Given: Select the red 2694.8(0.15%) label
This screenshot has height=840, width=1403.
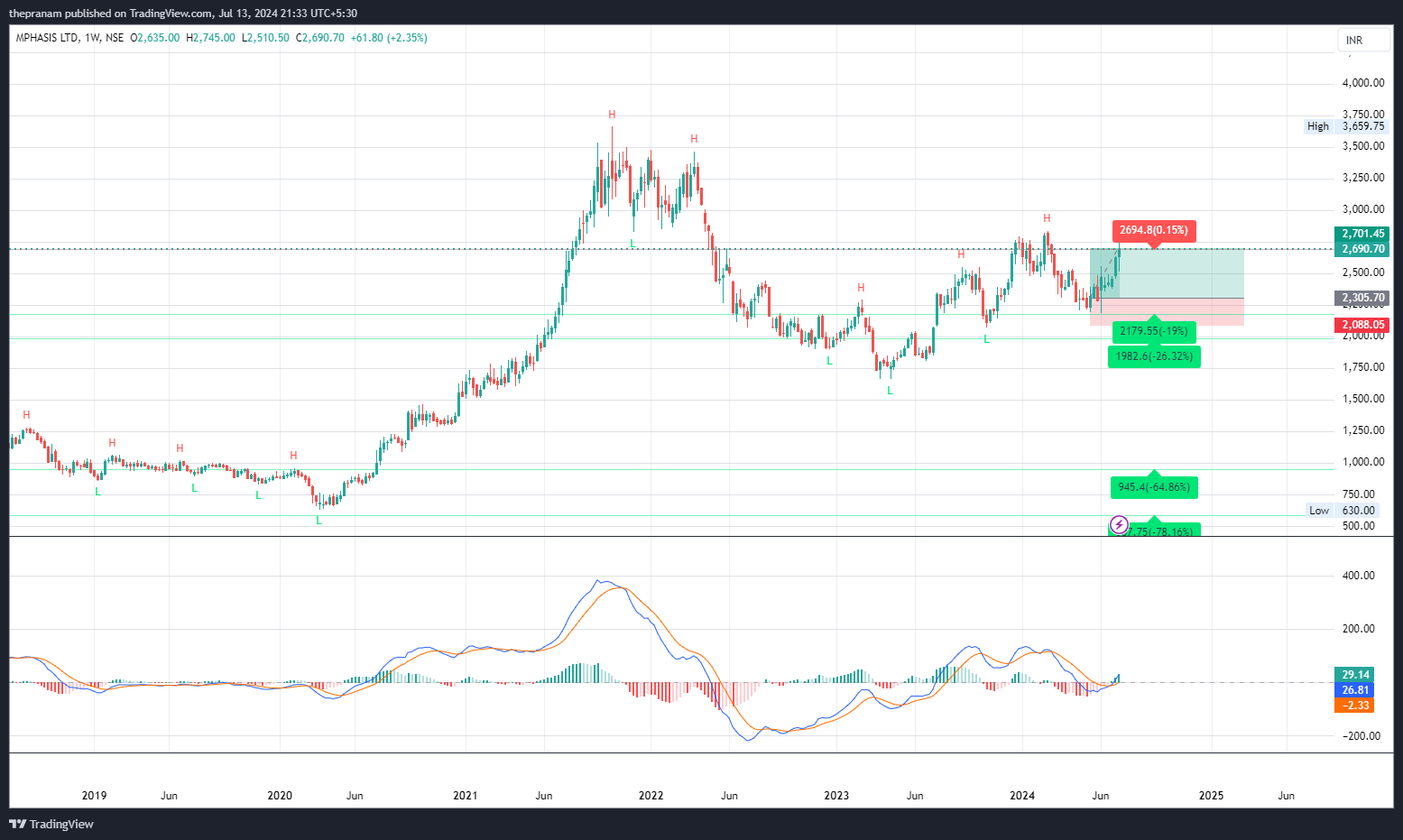Looking at the screenshot, I should click(x=1154, y=231).
